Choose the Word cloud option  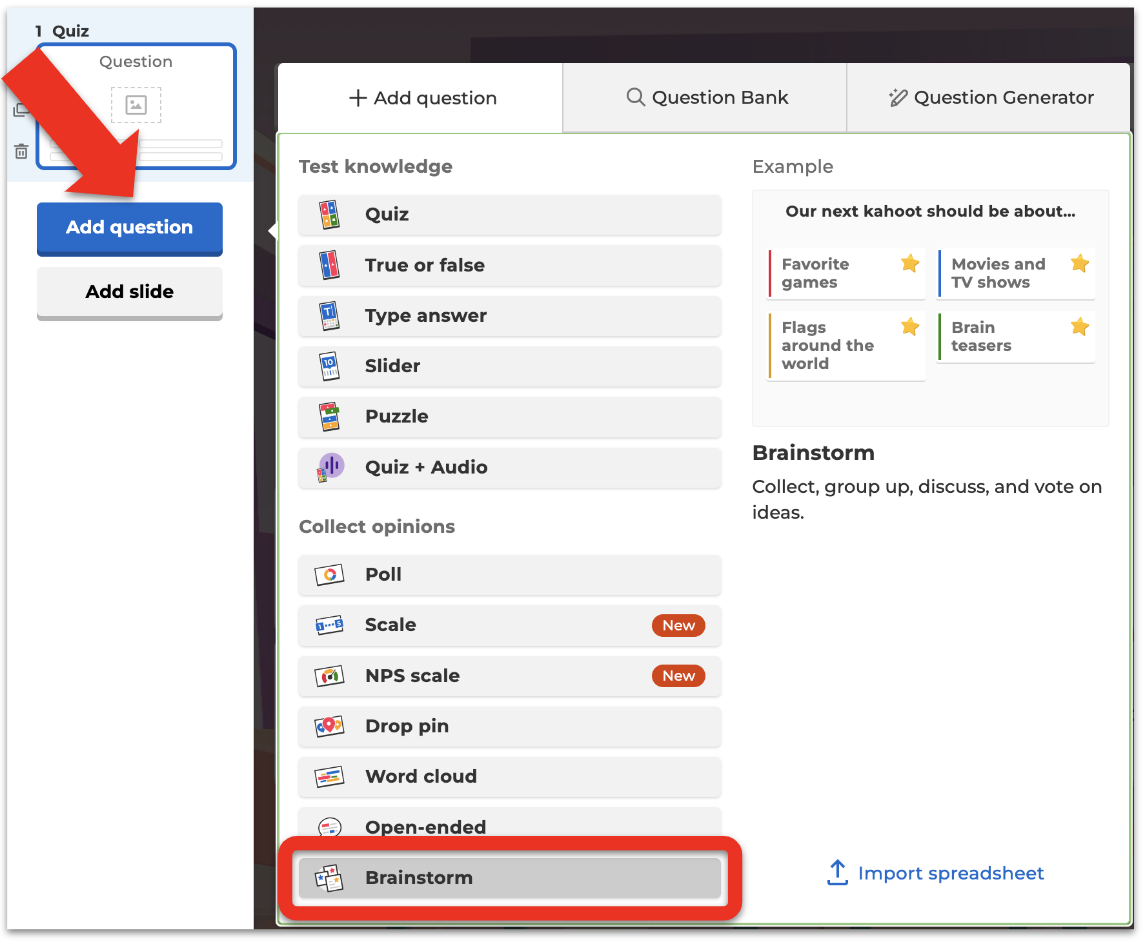click(510, 776)
